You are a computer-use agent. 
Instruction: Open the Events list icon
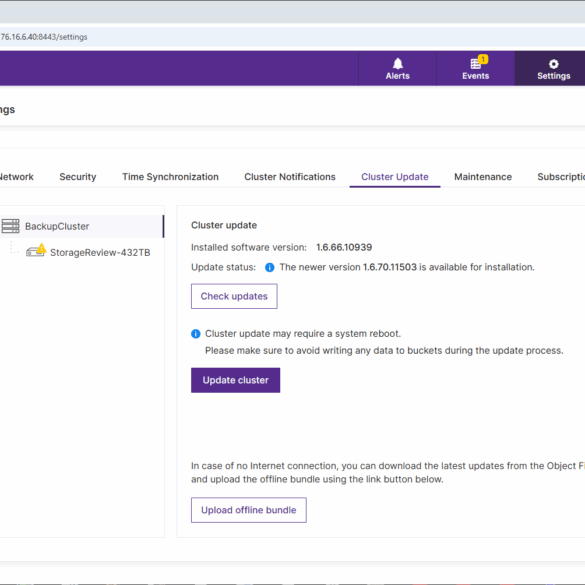click(x=475, y=64)
